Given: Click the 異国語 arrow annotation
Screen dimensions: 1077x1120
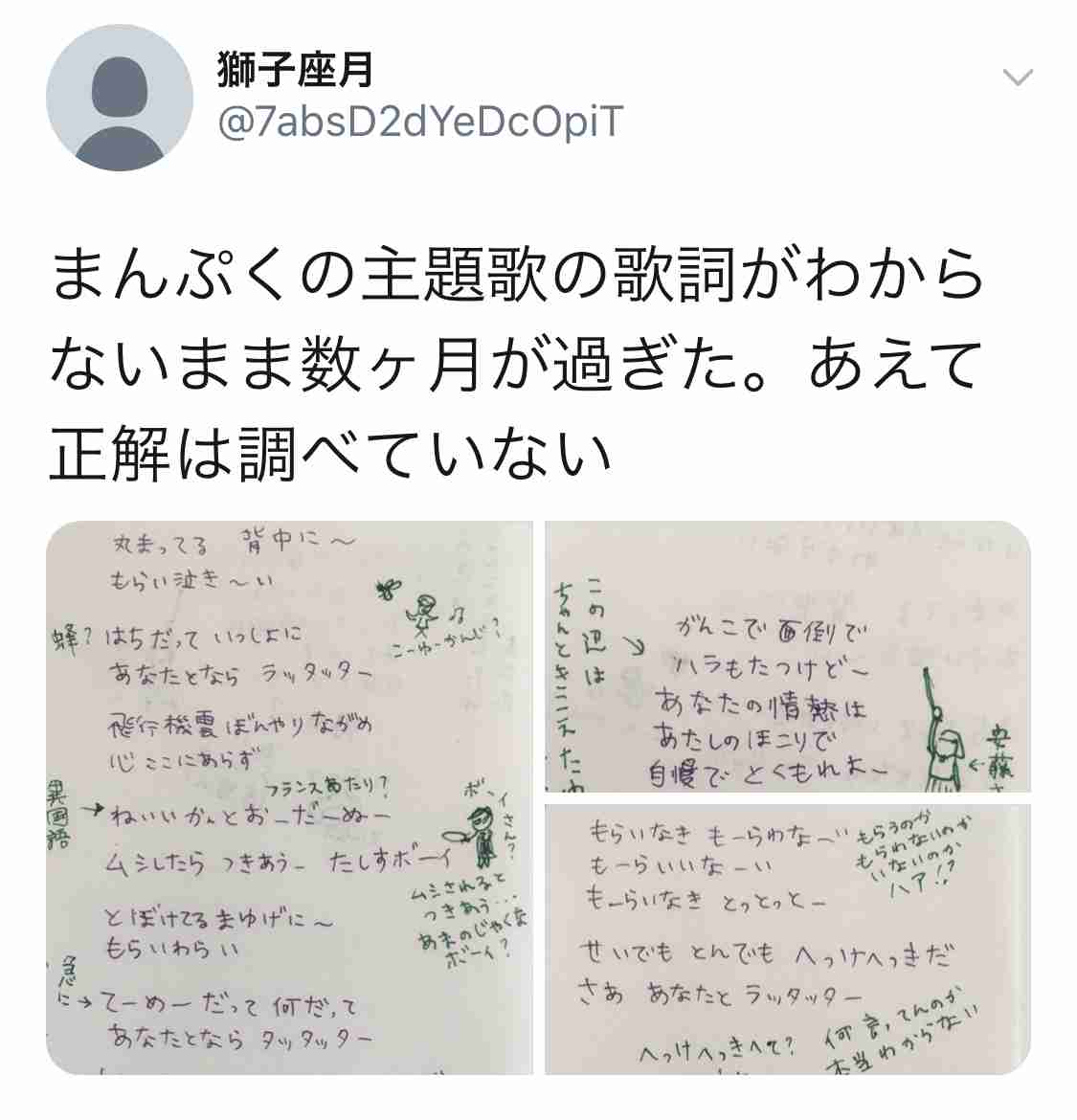Looking at the screenshot, I should pos(72,814).
